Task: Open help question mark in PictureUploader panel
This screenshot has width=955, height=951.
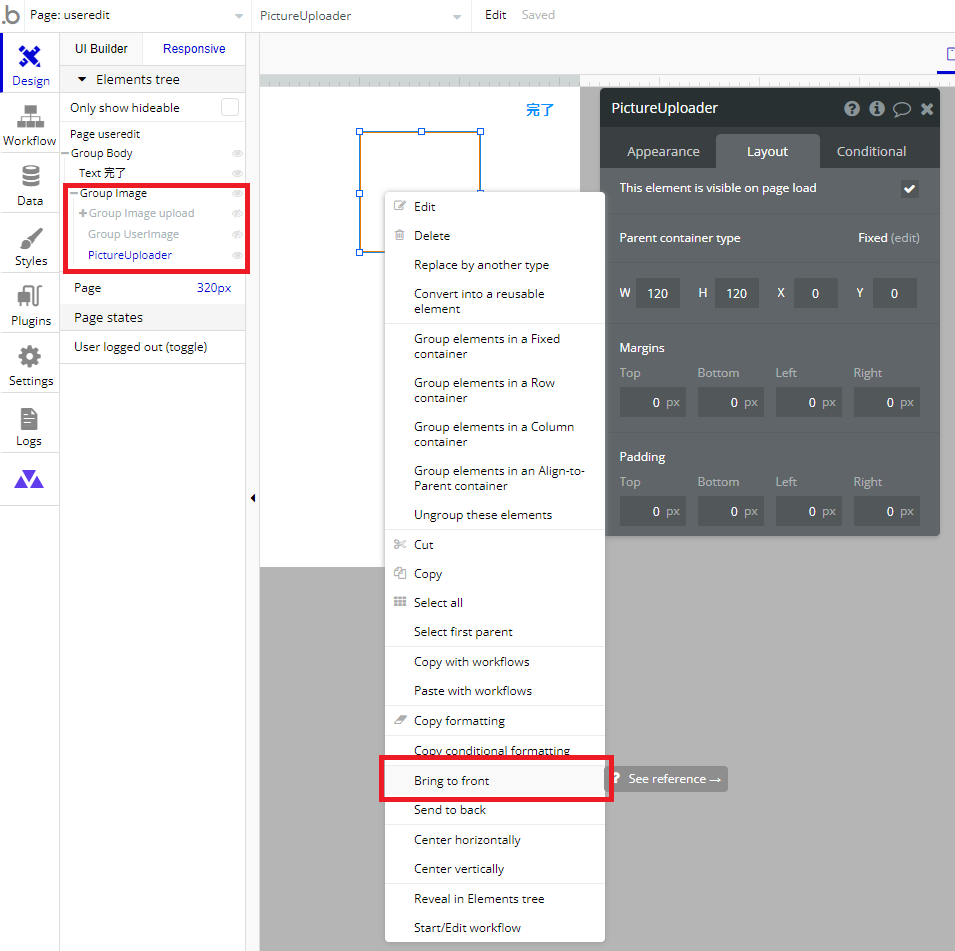Action: pyautogui.click(x=851, y=108)
